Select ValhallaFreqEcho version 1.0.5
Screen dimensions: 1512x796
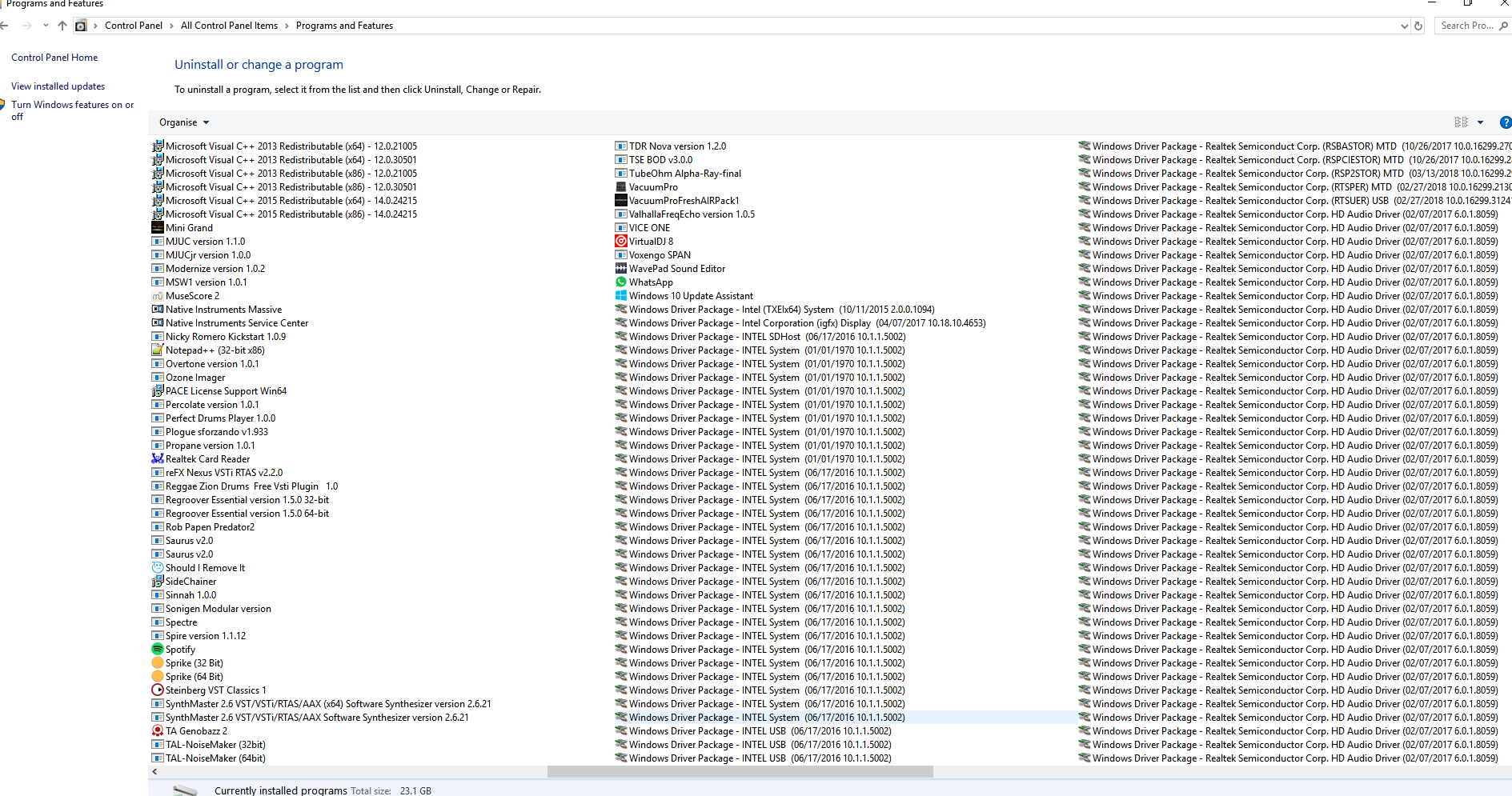click(692, 214)
